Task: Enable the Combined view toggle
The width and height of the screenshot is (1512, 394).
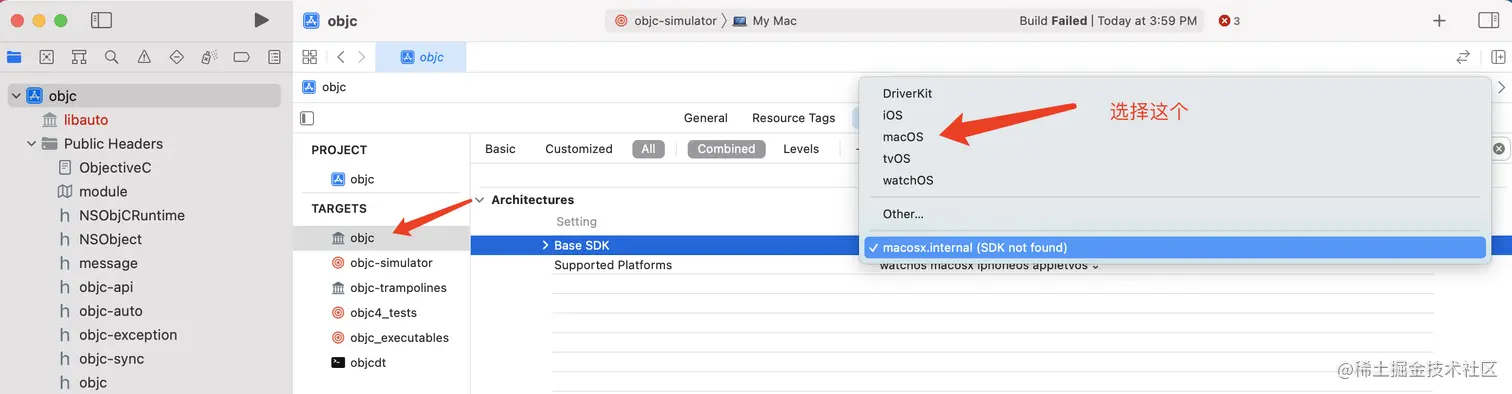Action: [726, 149]
